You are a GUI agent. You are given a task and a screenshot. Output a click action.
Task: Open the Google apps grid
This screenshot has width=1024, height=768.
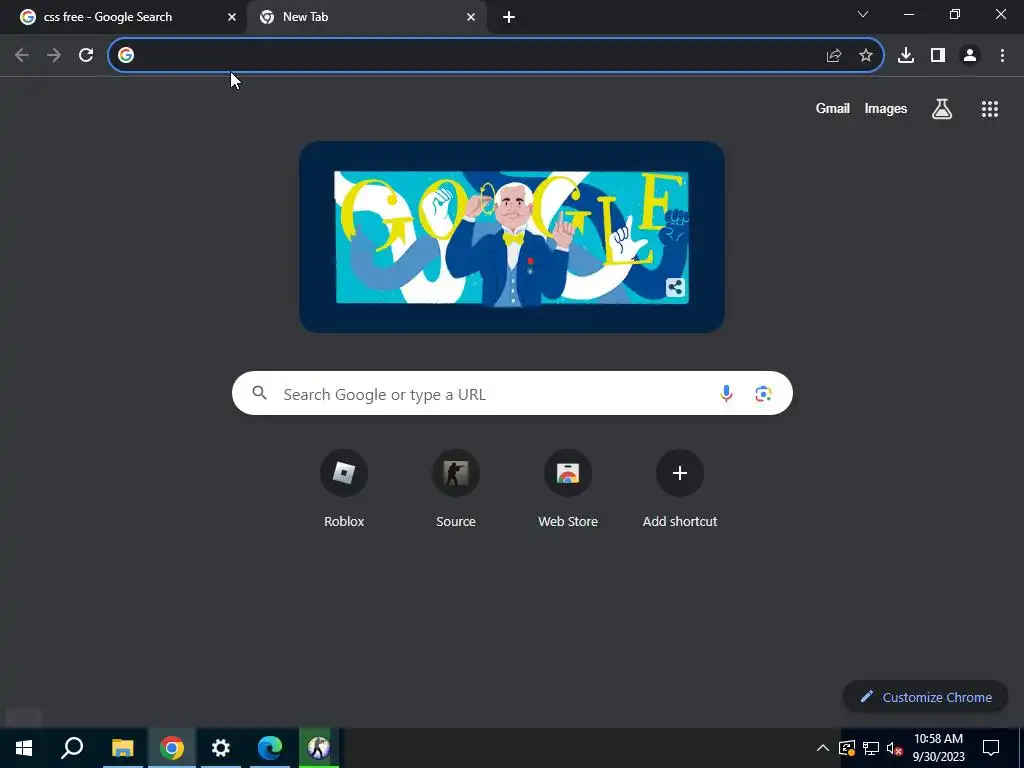(990, 109)
